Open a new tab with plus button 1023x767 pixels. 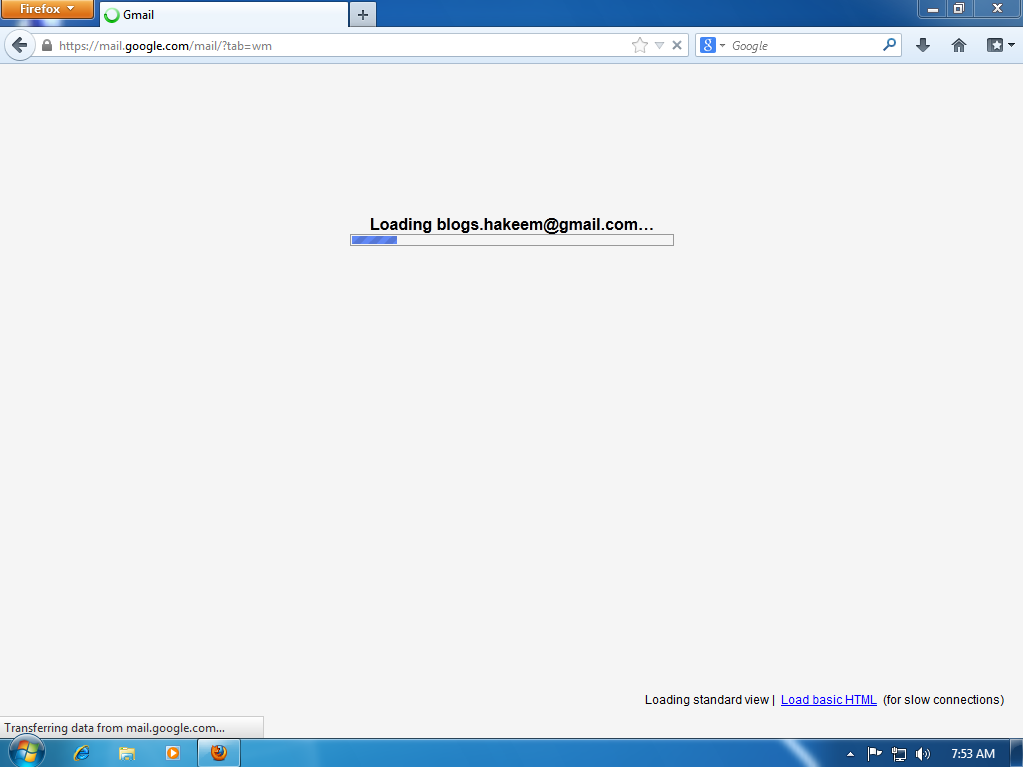363,14
